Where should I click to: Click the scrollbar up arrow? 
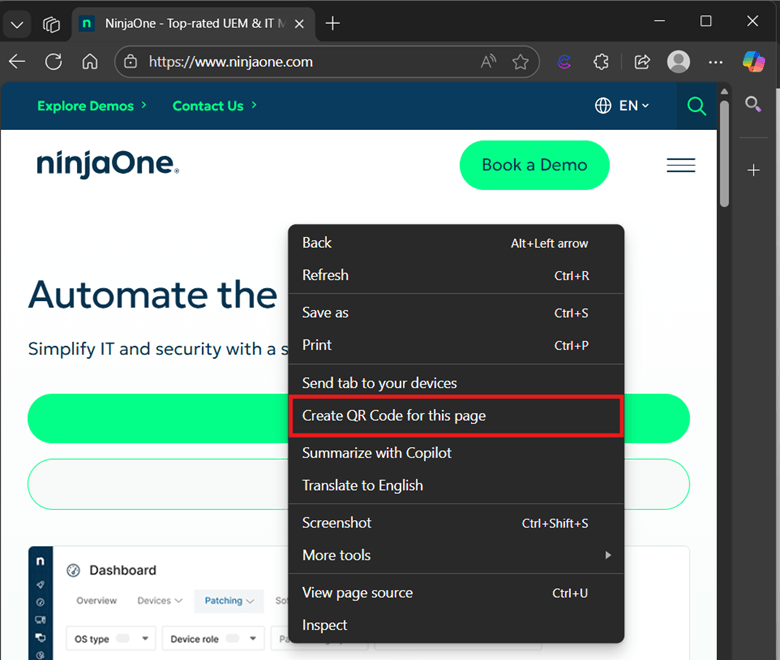click(724, 92)
